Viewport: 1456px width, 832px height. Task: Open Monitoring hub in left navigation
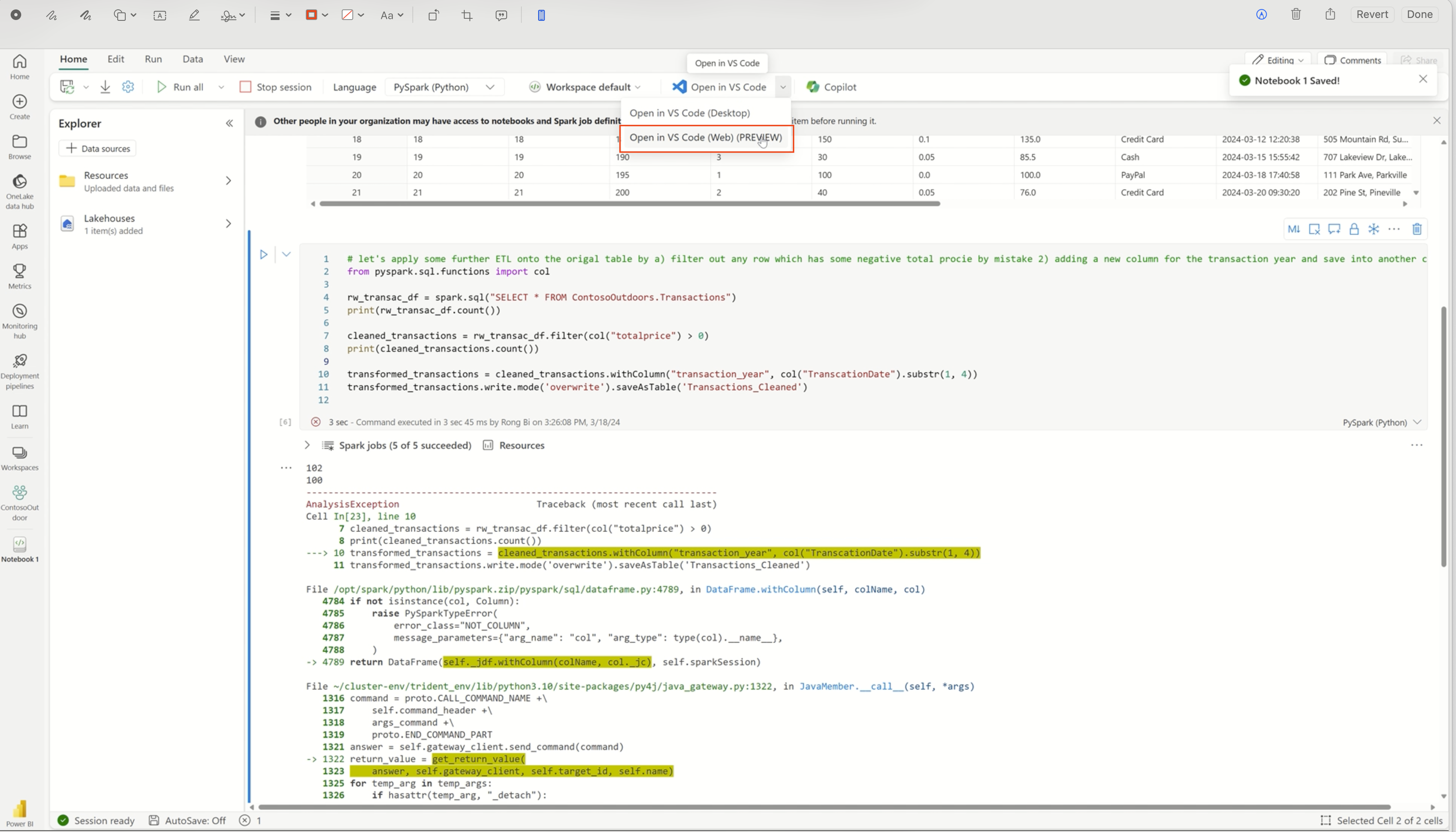pos(20,322)
